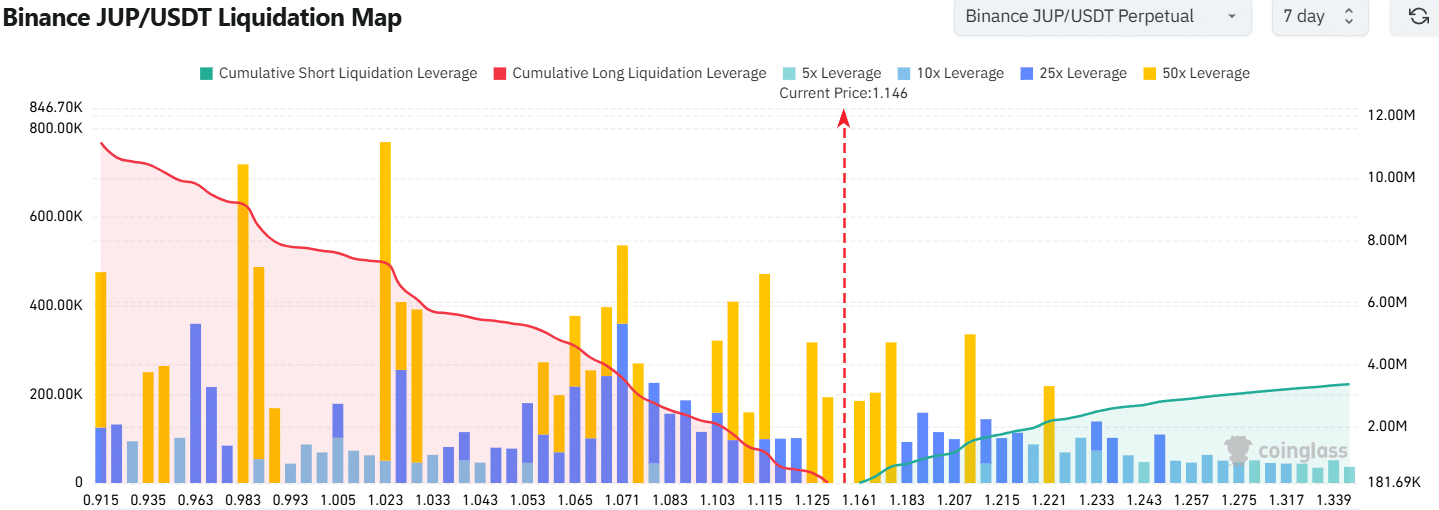The width and height of the screenshot is (1439, 510).
Task: Click the green Cumulative Short legend swatch
Action: pyautogui.click(x=207, y=73)
